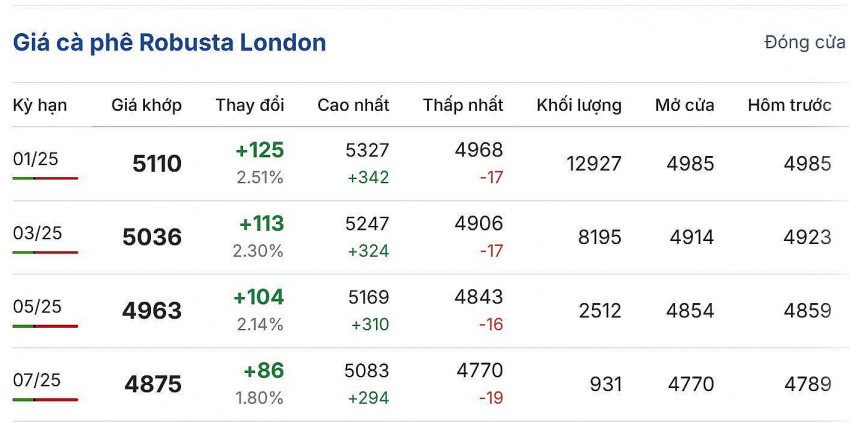The width and height of the screenshot is (850, 423).
Task: Select the 'Kỳ hạn' column header
Action: pyautogui.click(x=38, y=105)
